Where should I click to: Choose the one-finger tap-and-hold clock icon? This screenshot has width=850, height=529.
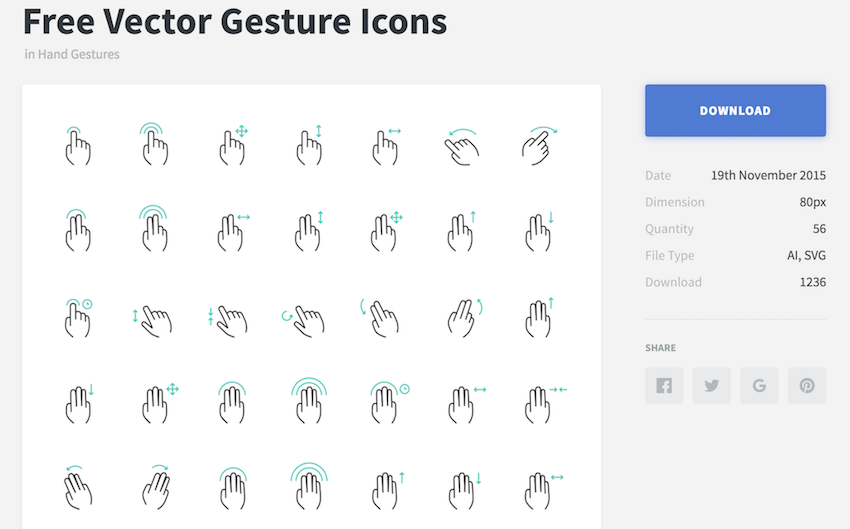pyautogui.click(x=77, y=317)
